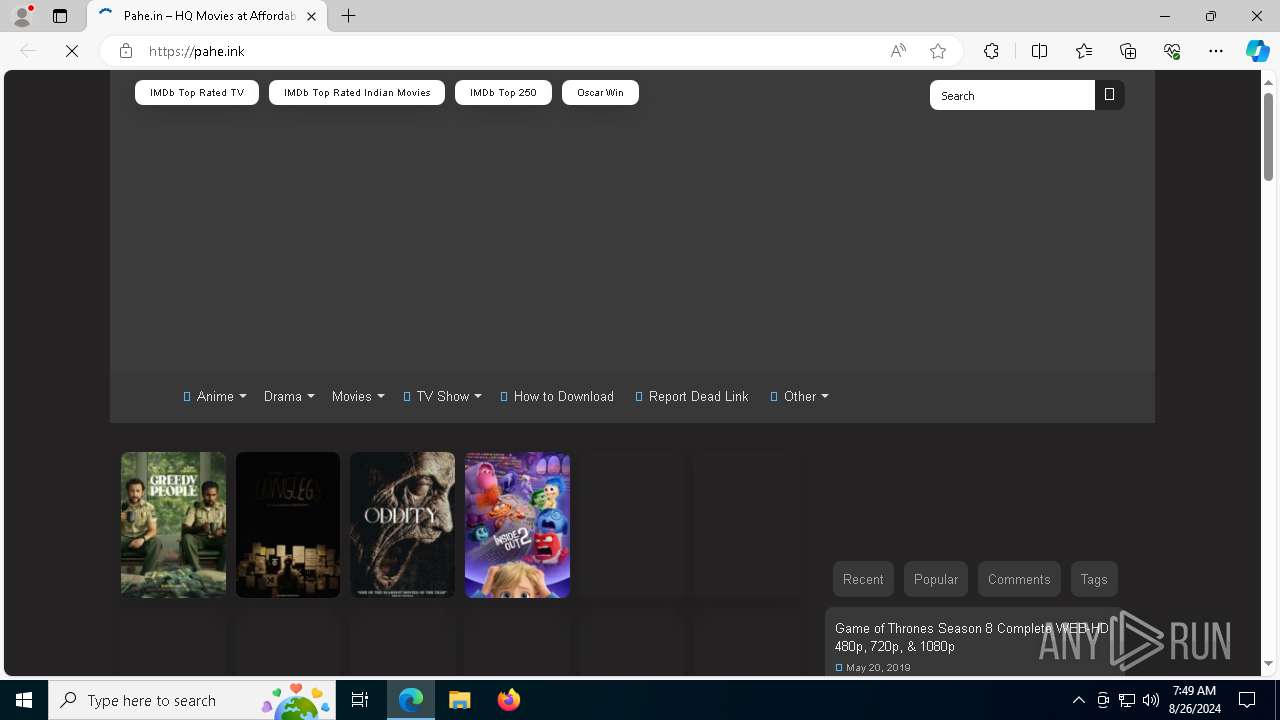This screenshot has height=720, width=1280.
Task: Switch to Recent tab
Action: pyautogui.click(x=863, y=579)
